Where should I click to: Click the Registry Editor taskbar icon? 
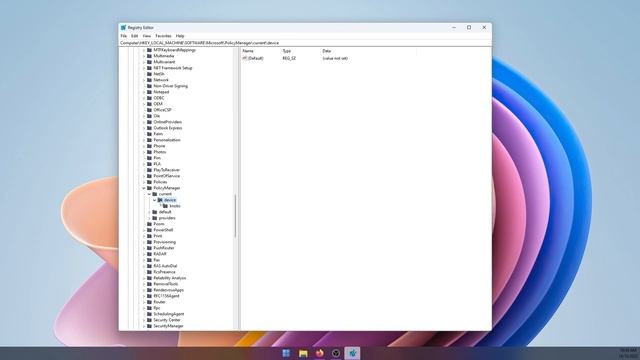tap(353, 353)
